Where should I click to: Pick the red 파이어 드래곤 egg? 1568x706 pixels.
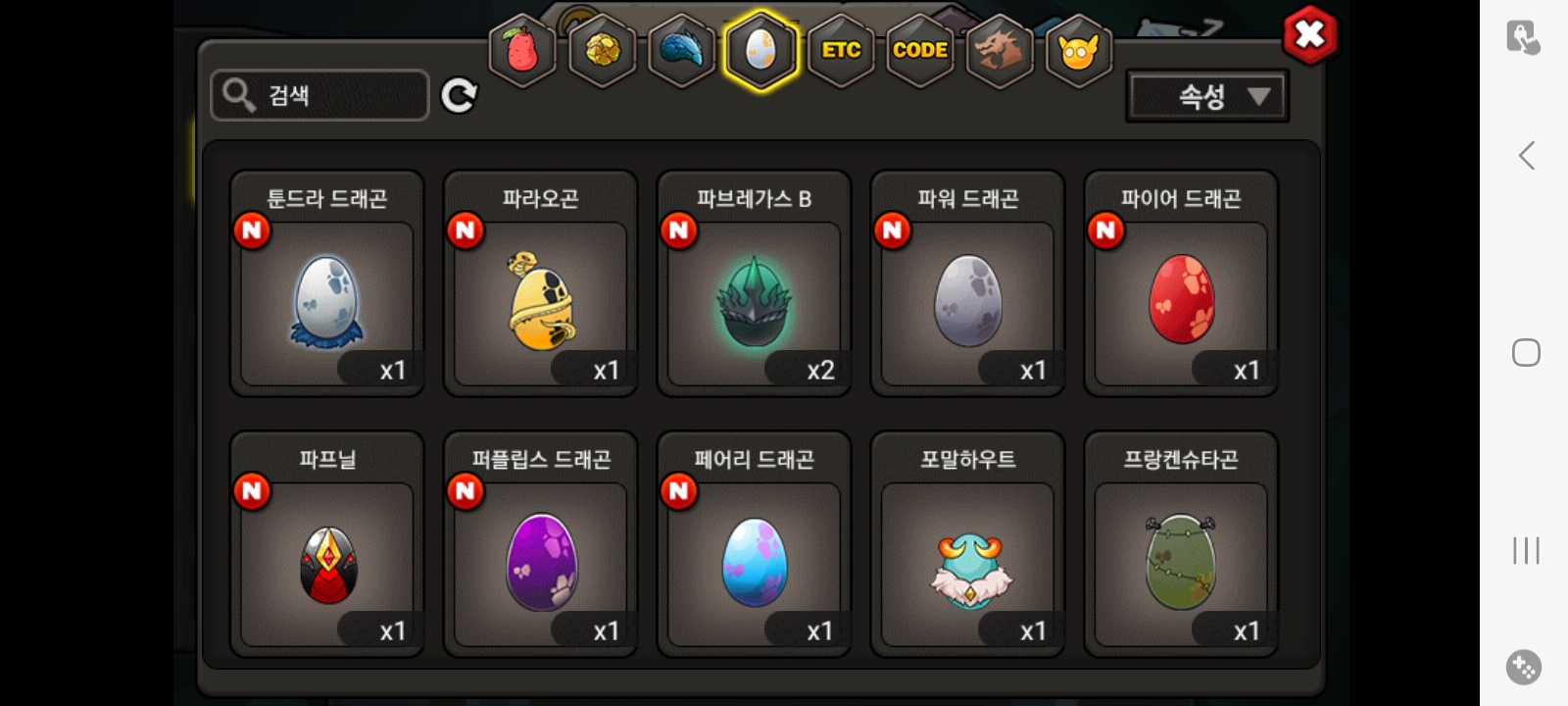point(1181,283)
